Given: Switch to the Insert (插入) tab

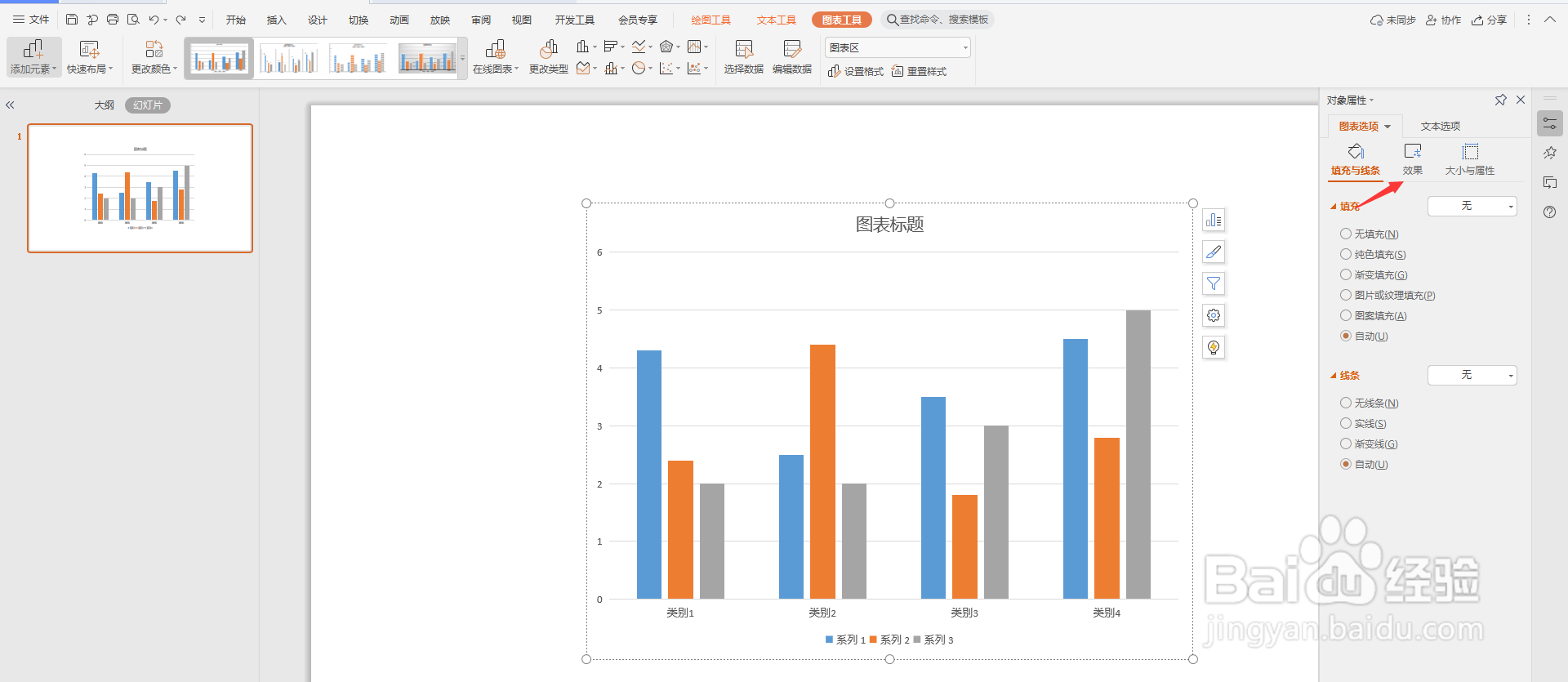Looking at the screenshot, I should (277, 20).
